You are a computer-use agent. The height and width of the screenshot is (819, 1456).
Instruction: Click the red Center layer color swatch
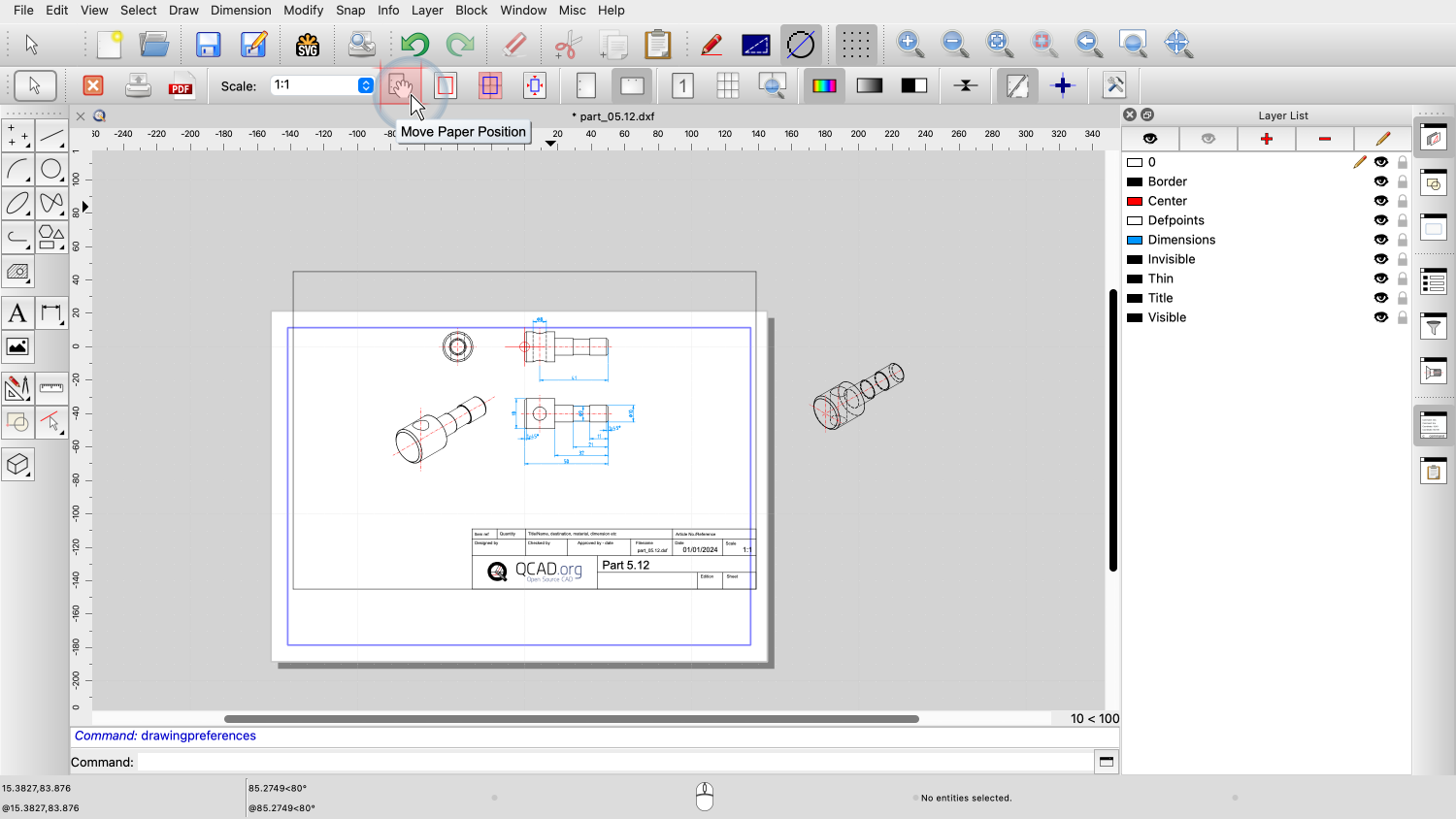tap(1134, 201)
